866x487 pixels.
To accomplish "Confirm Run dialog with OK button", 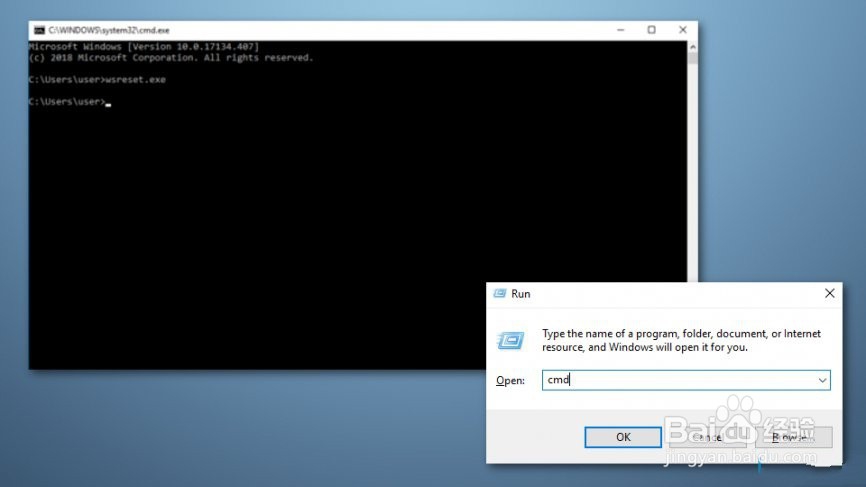I will click(x=623, y=437).
